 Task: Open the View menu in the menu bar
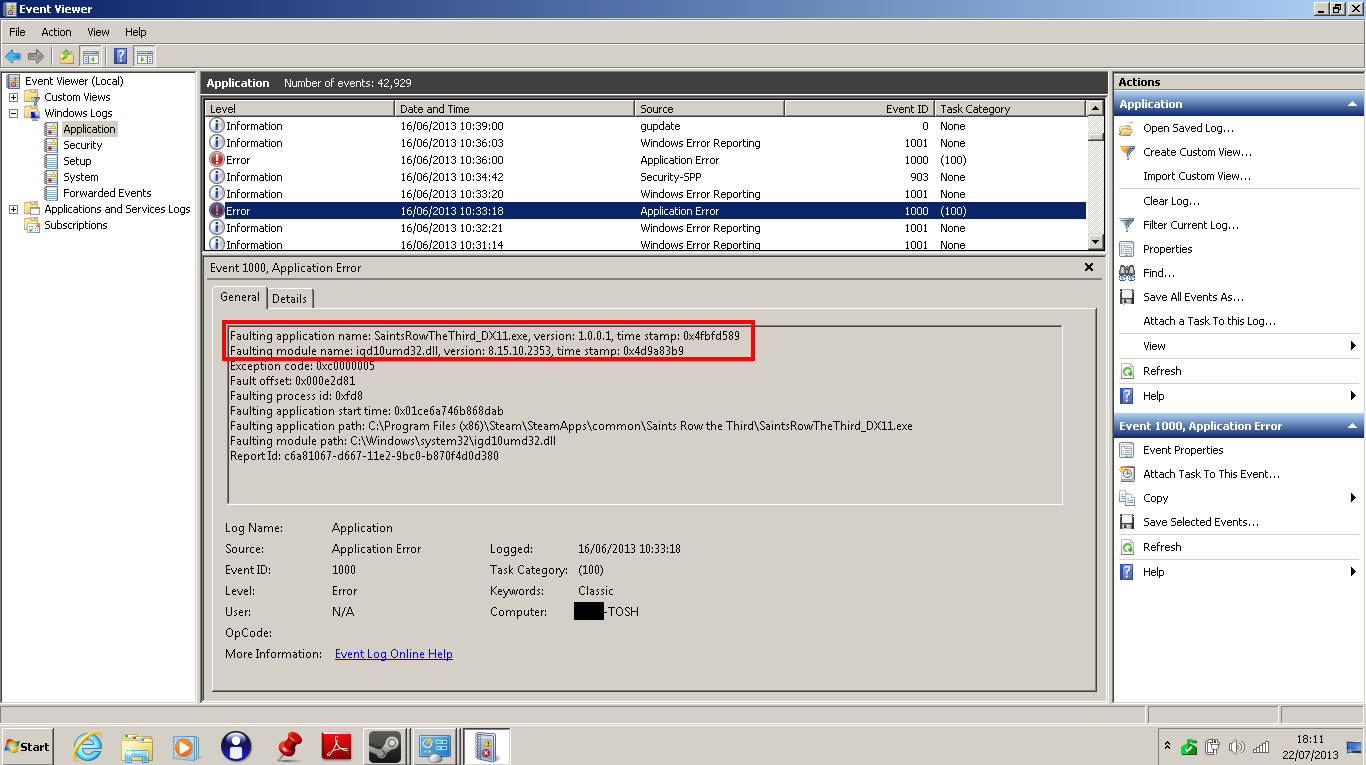click(x=98, y=32)
